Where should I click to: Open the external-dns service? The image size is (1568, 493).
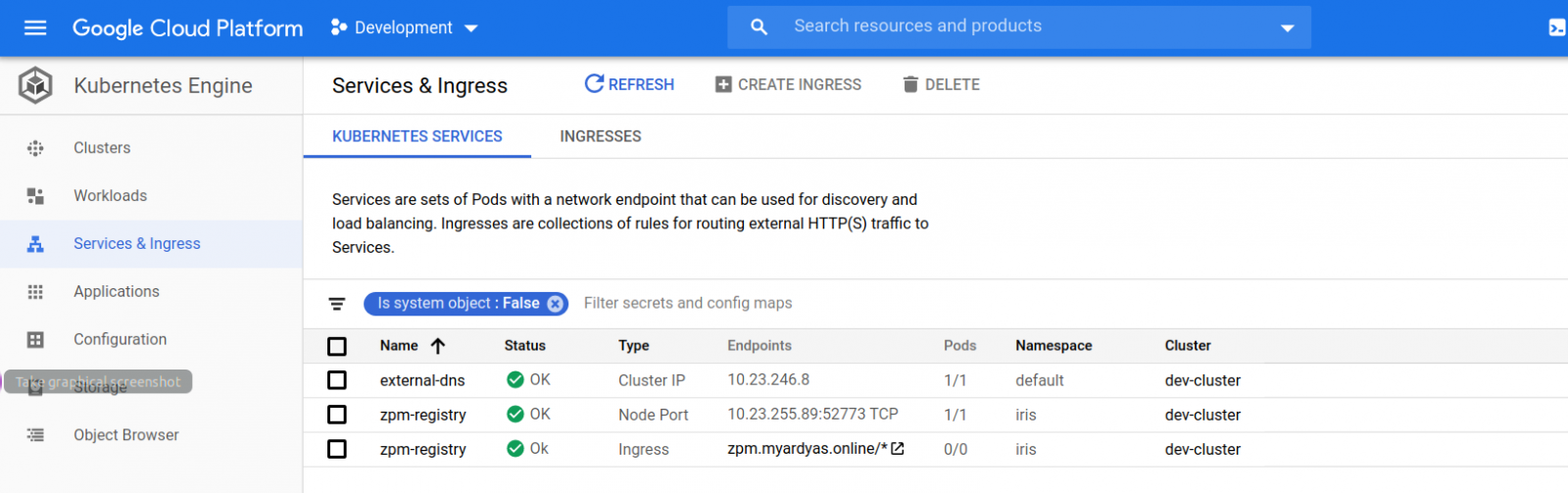[x=422, y=380]
